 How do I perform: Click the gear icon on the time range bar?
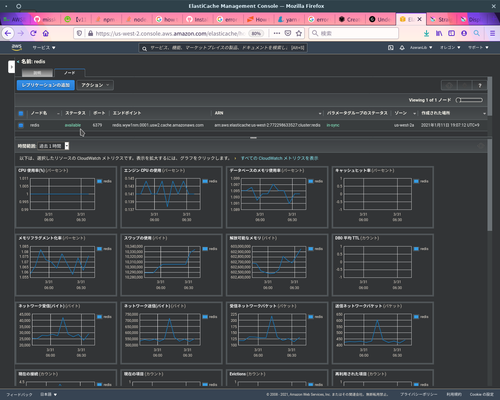tap(480, 146)
